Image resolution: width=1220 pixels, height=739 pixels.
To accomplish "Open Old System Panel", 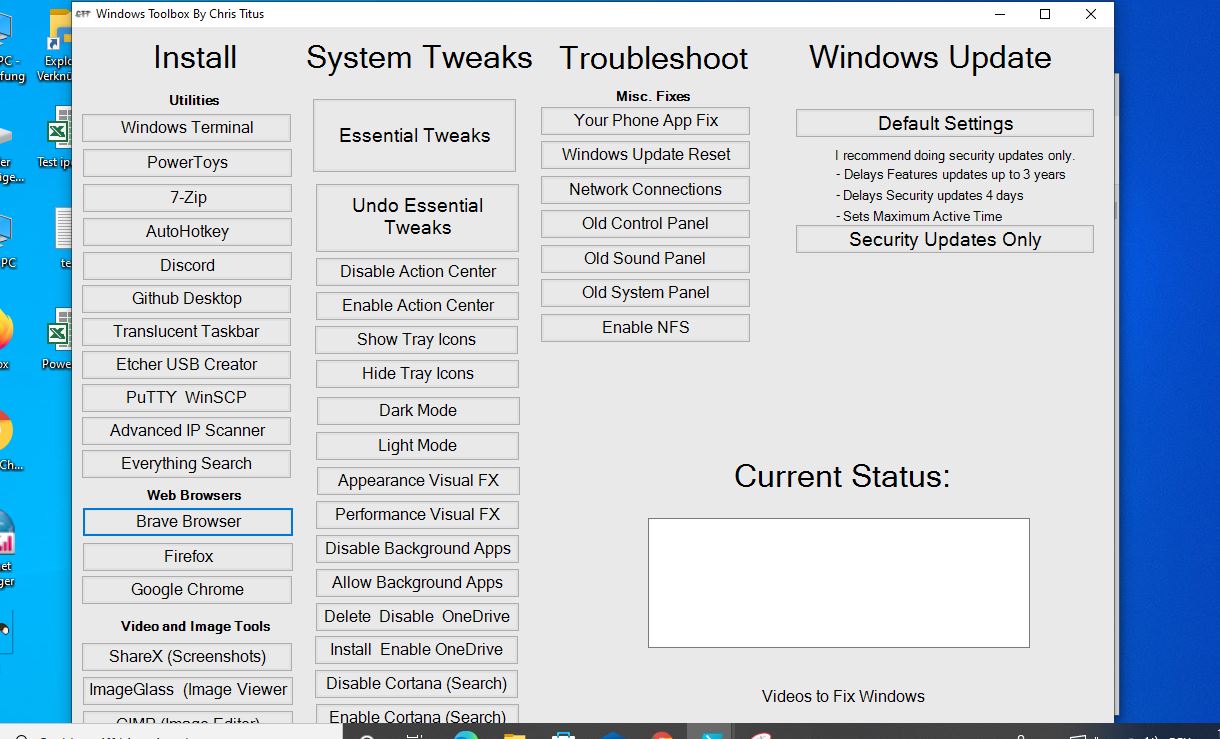I will (x=645, y=293).
